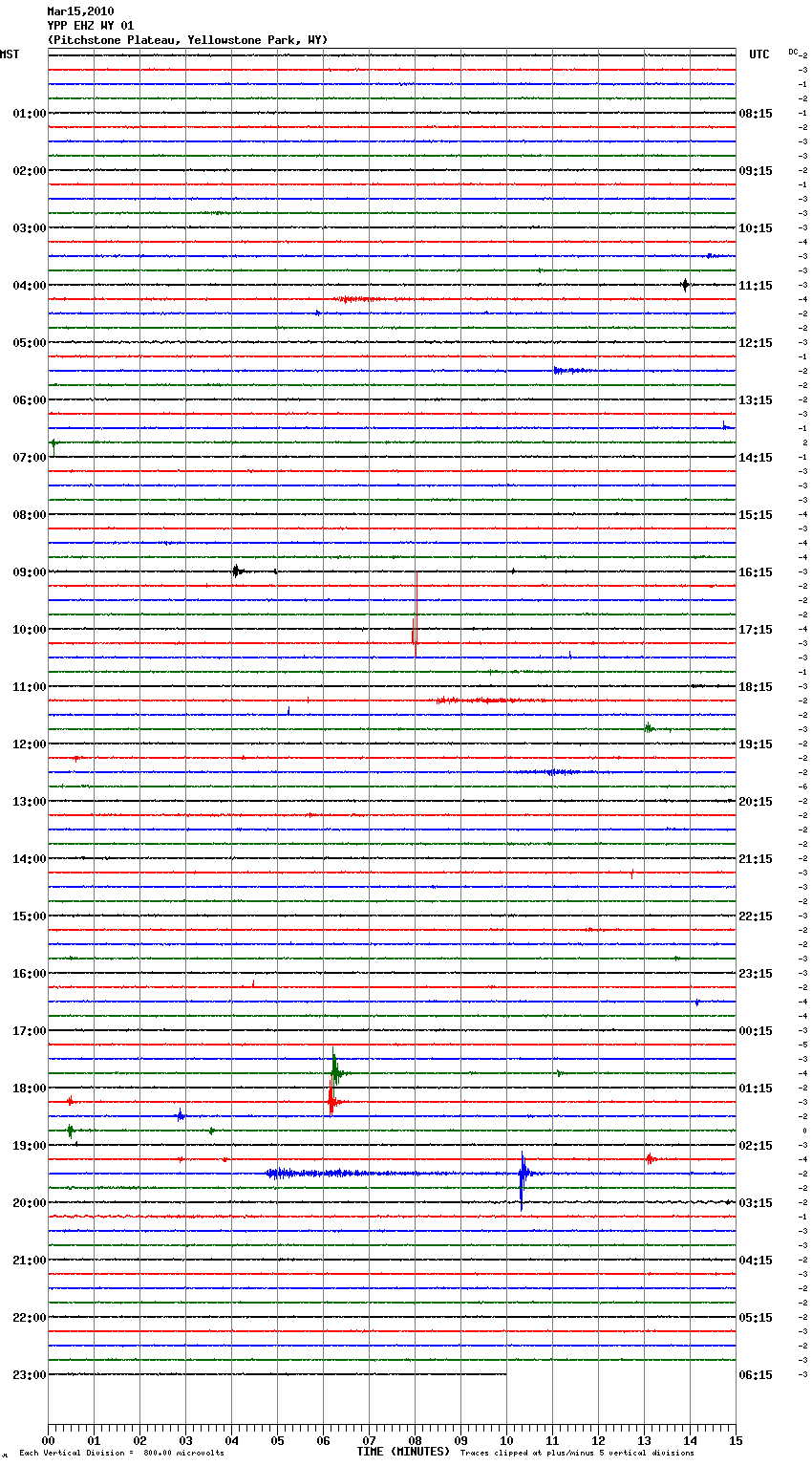Select the 14:00 MST row label
The width and height of the screenshot is (812, 1466).
30,859
